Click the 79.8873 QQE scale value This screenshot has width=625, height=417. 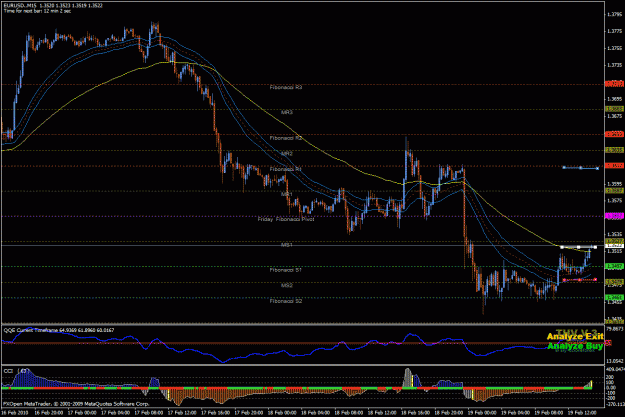click(614, 329)
